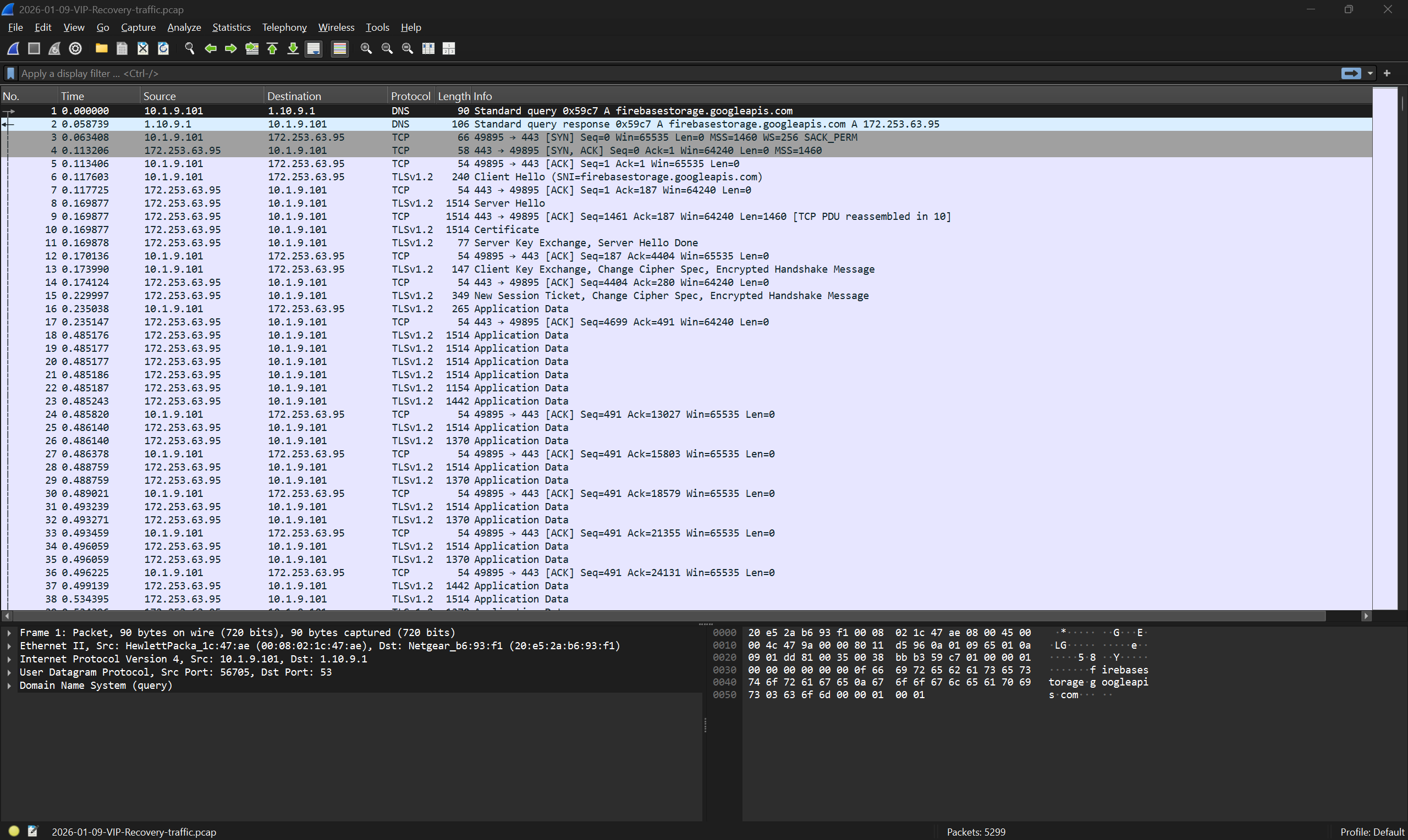1408x840 pixels.
Task: Go to a specified packet icon
Action: pyautogui.click(x=252, y=49)
